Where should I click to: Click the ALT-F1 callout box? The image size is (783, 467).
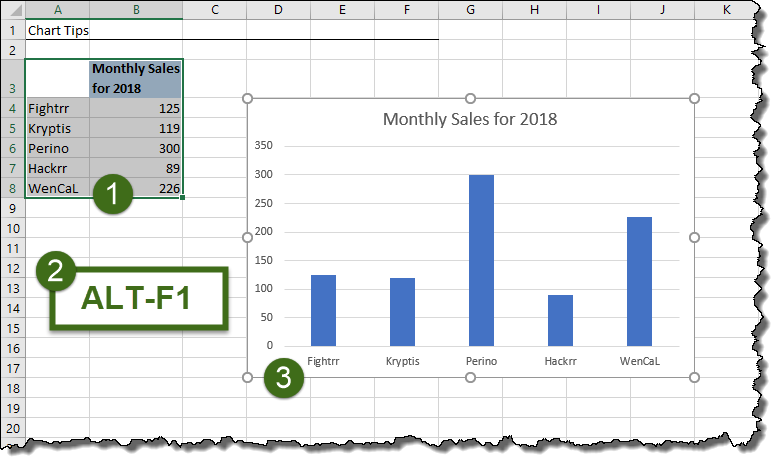click(137, 298)
